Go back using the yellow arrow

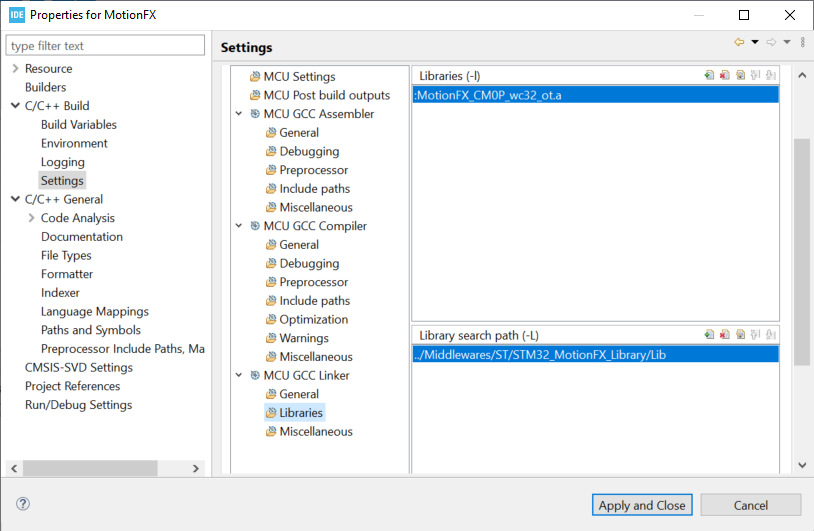(x=739, y=42)
